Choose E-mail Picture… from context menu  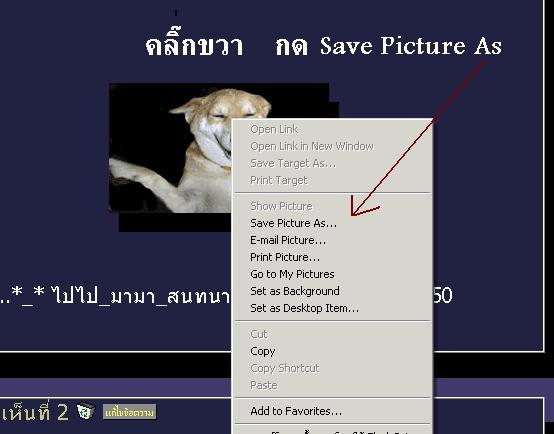coord(332,240)
